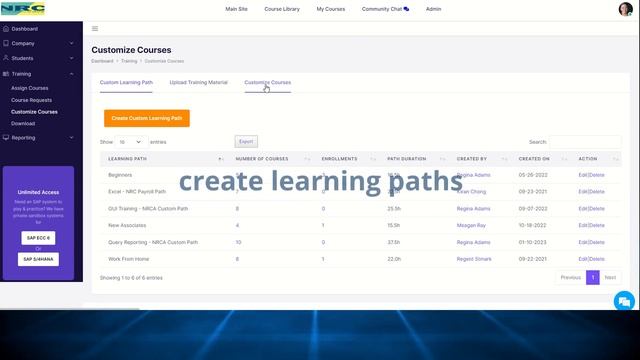The width and height of the screenshot is (640, 360).
Task: Focus the table Search field
Action: 585,142
